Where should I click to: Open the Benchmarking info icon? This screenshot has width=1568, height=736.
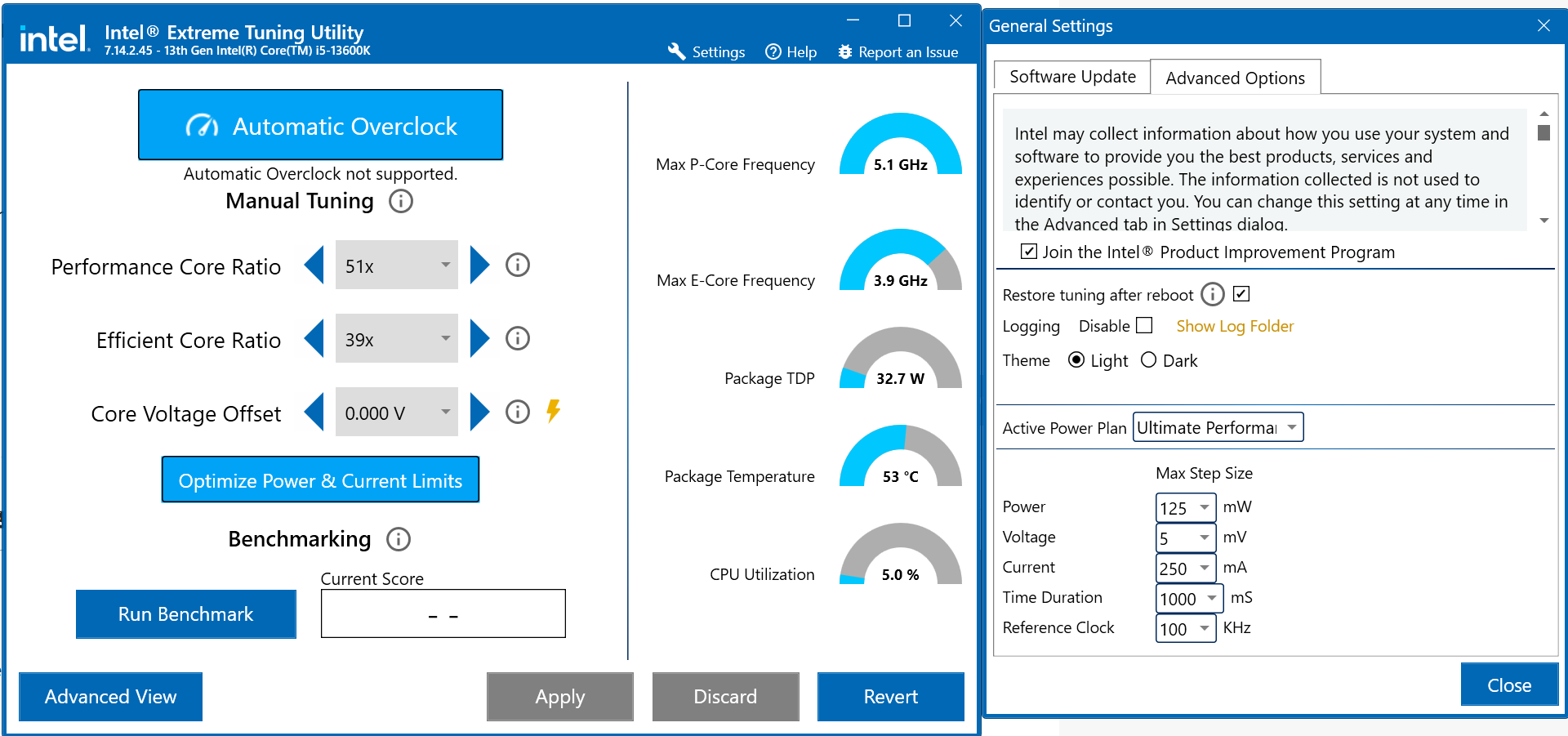398,539
